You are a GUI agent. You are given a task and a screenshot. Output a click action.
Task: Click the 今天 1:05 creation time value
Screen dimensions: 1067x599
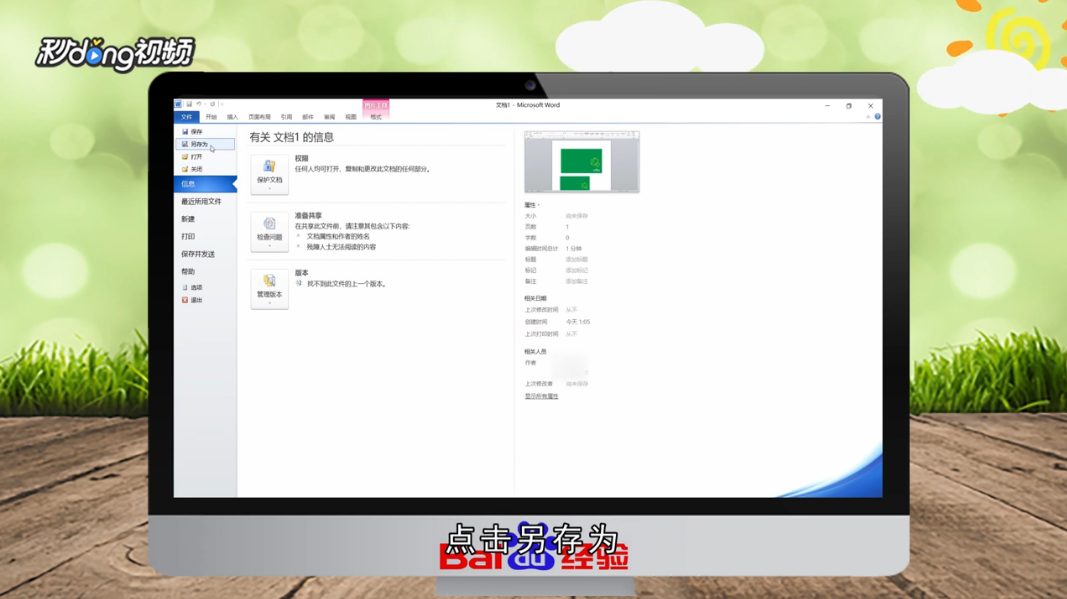(x=578, y=322)
